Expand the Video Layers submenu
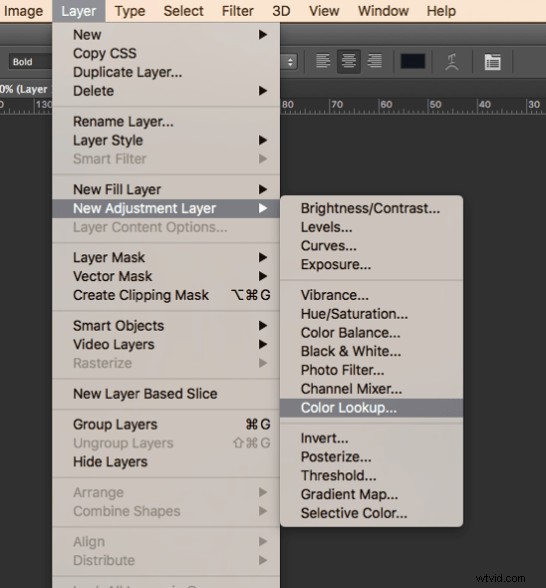Screen dimensions: 546x588 [166, 344]
